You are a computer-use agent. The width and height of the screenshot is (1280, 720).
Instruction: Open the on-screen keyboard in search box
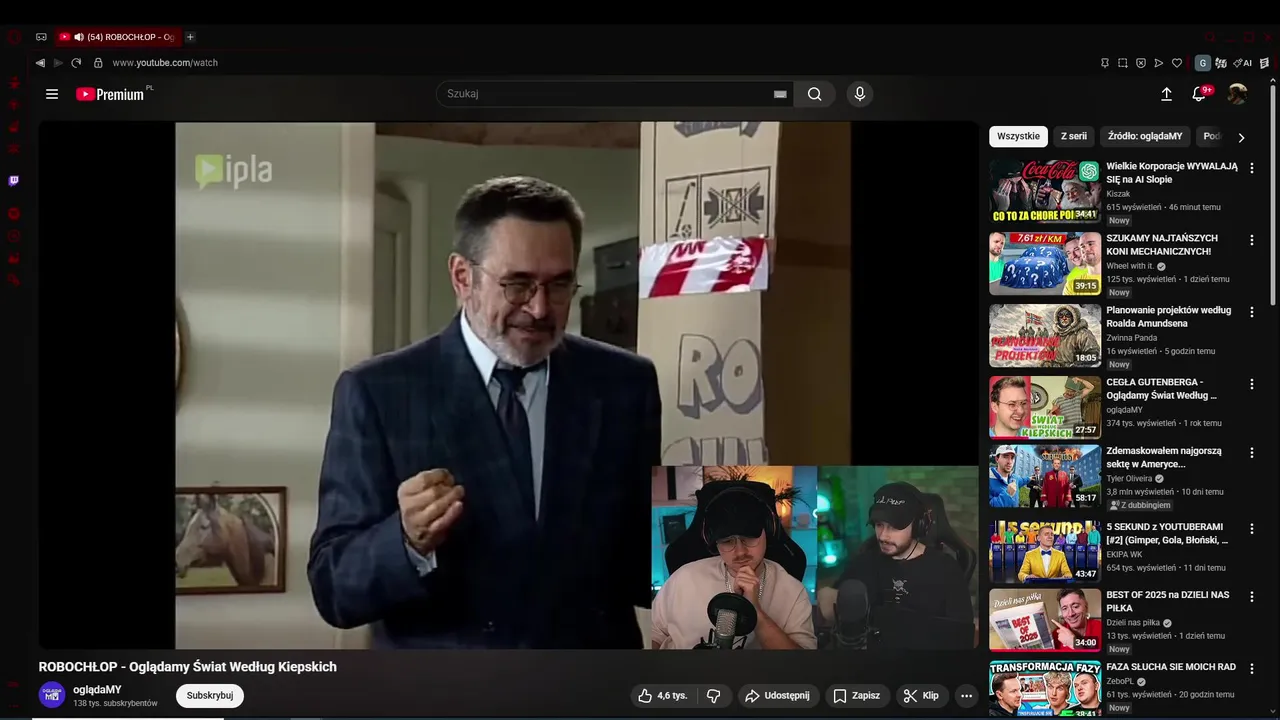[780, 94]
